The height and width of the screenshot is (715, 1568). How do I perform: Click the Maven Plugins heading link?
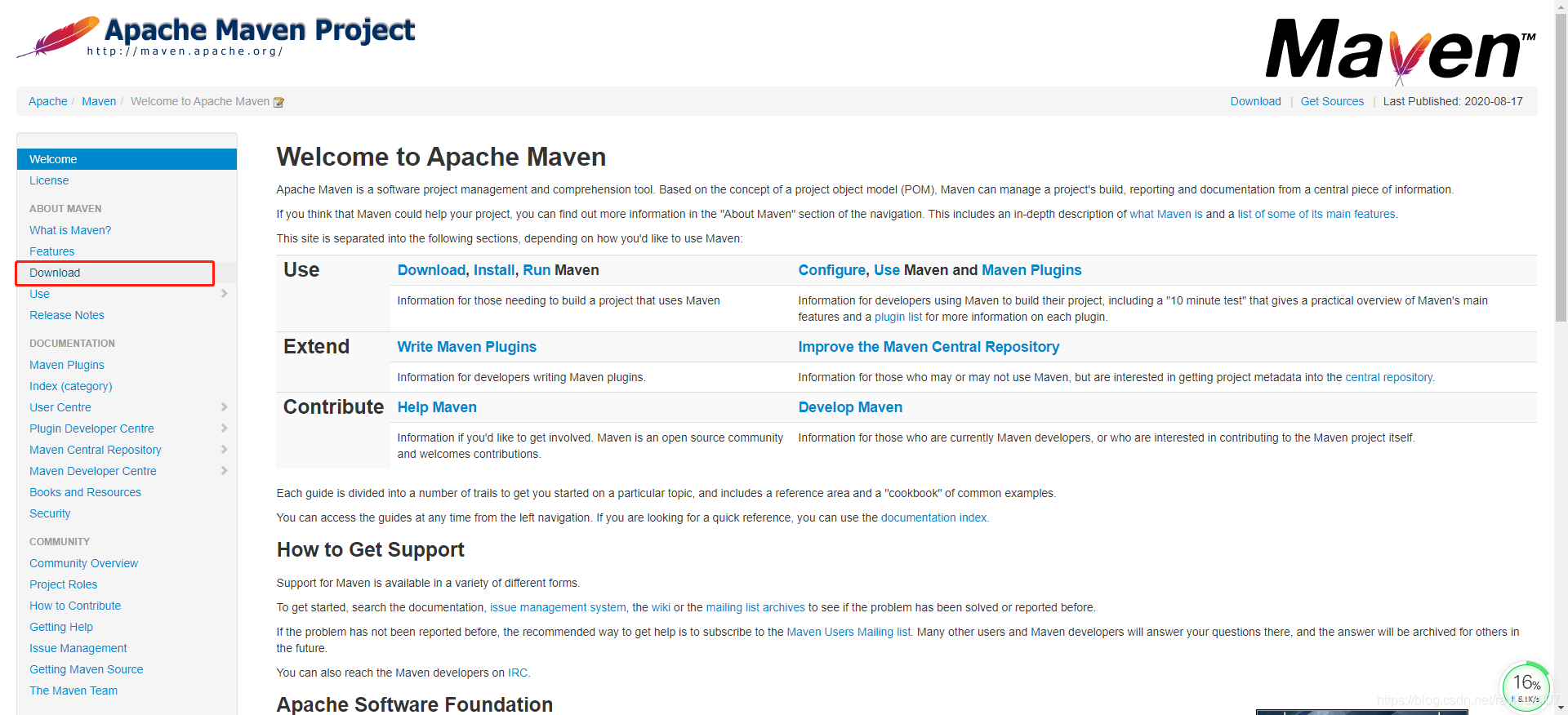coord(1031,270)
